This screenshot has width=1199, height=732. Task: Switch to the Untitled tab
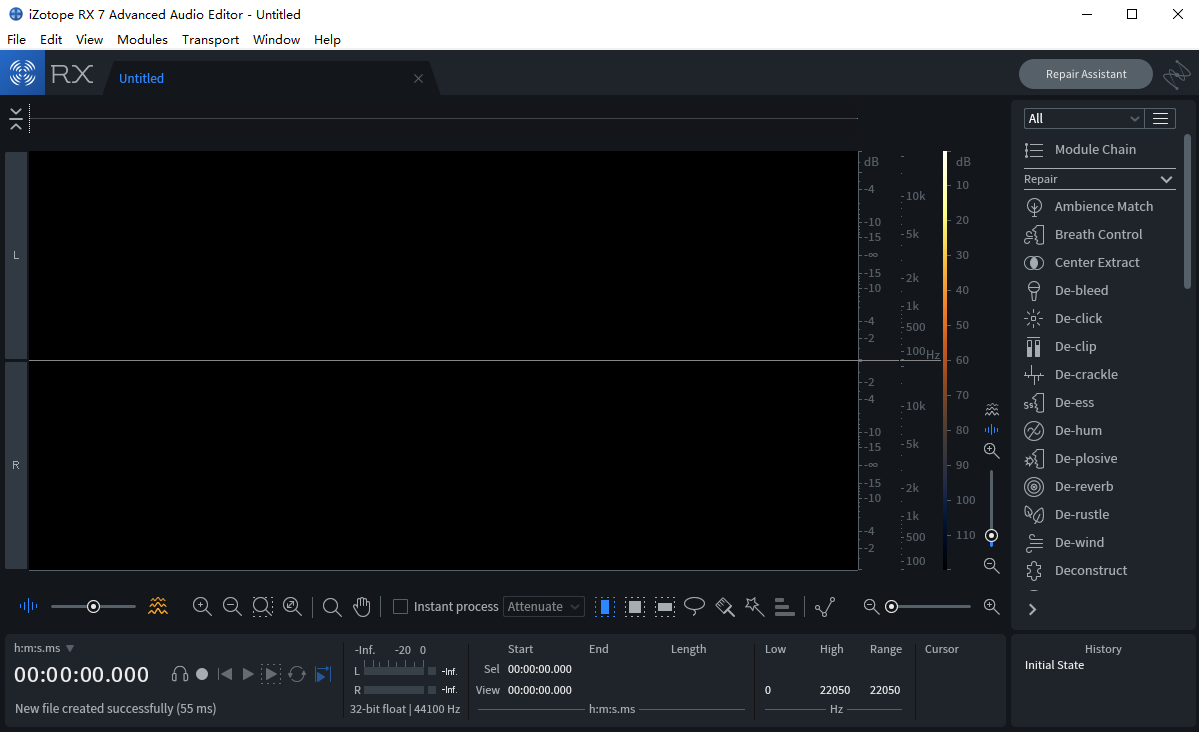141,78
